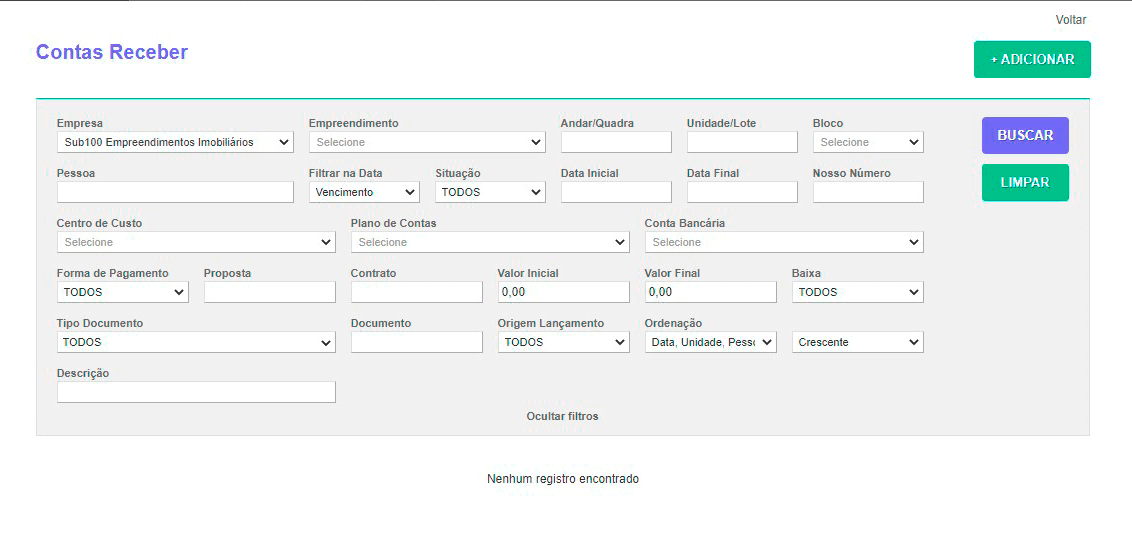Collapse filters via Ocultar filtros
Viewport: 1132px width, 539px height.
(562, 416)
